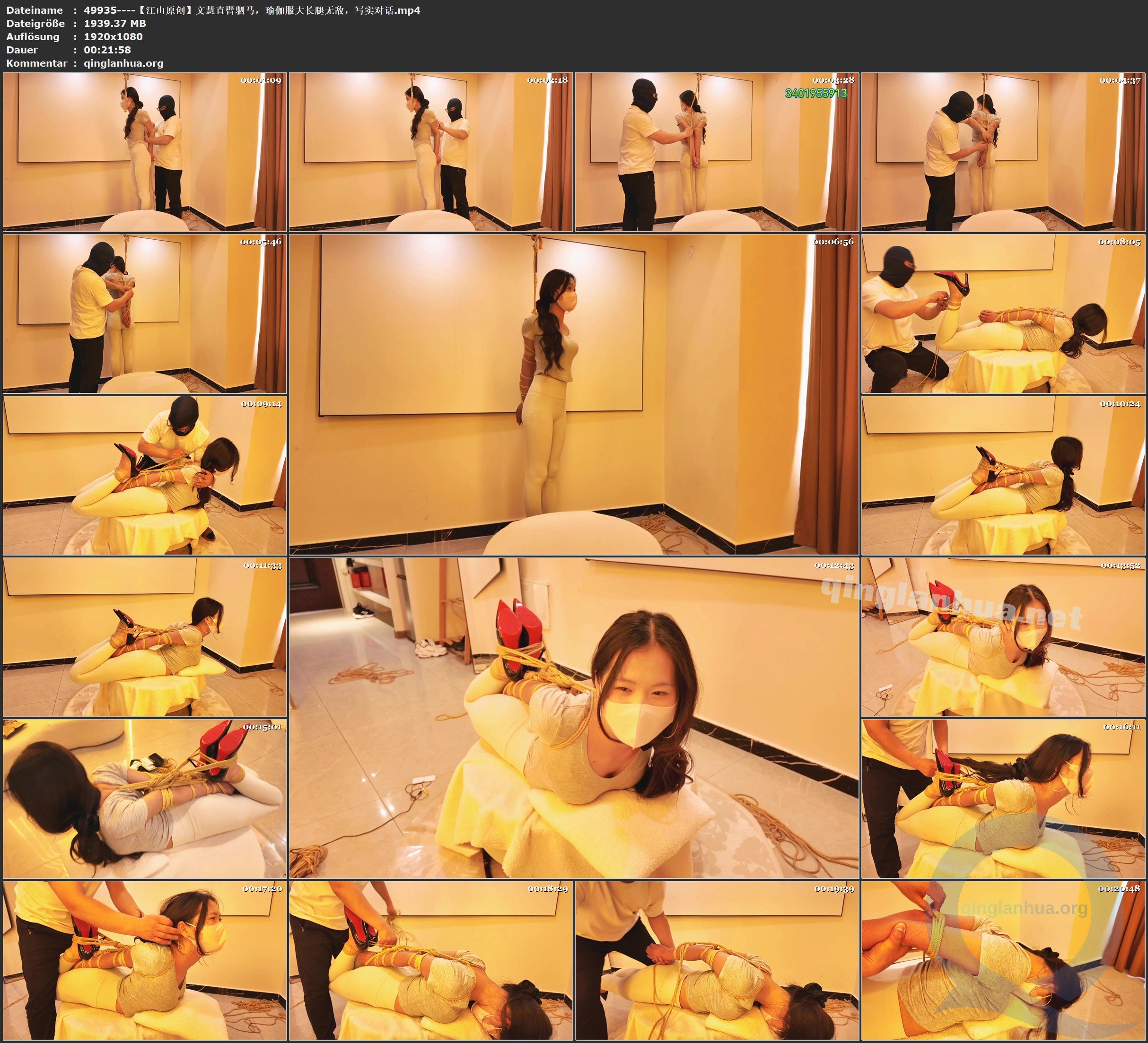1148x1043 pixels.
Task: Select the frame marked 00:09:14
Action: coord(145,475)
